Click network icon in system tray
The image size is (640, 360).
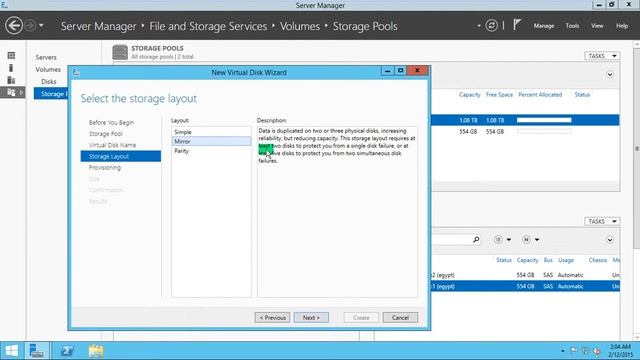click(585, 351)
